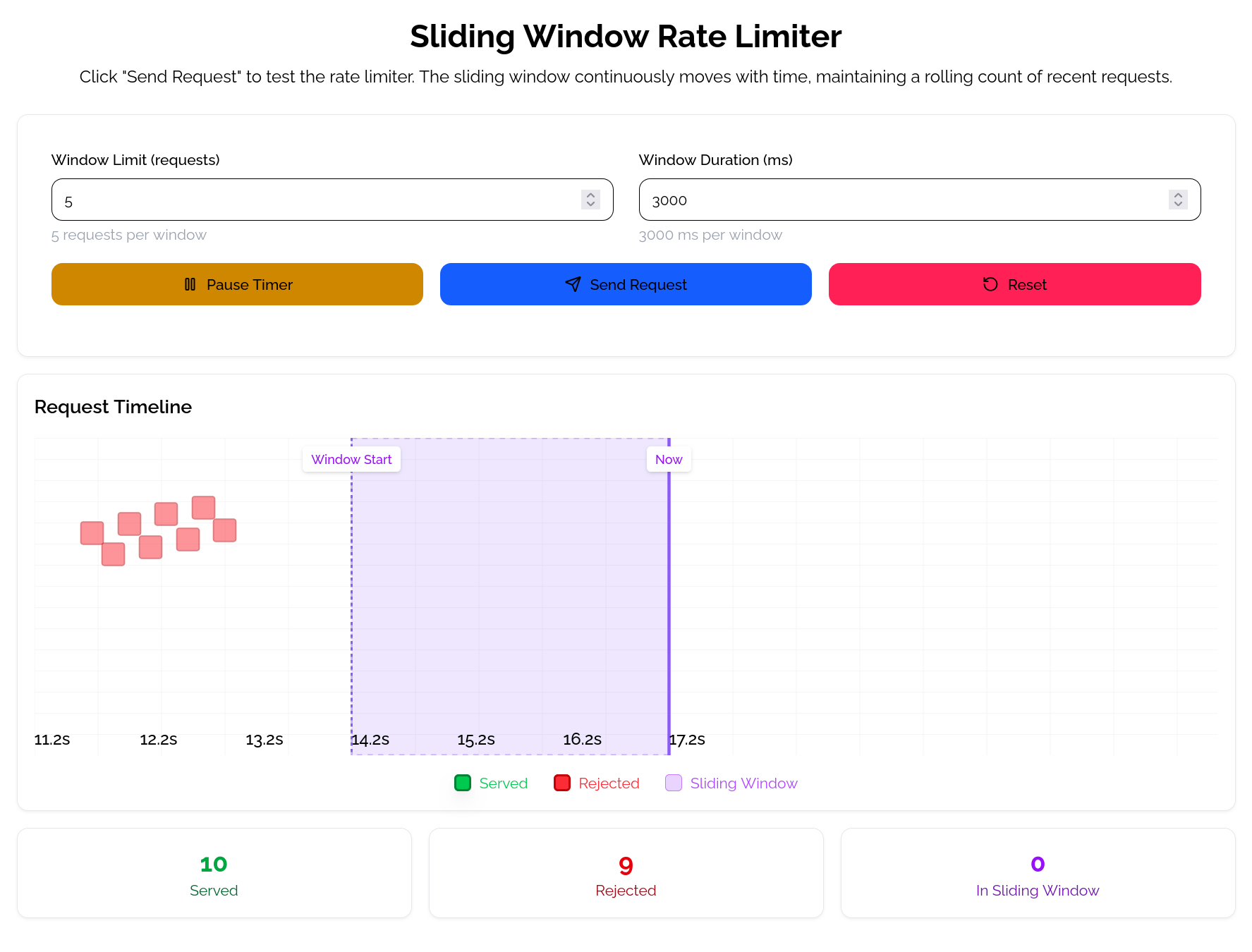The height and width of the screenshot is (952, 1252).
Task: Click the Window Limit stepper up arrow
Action: click(x=590, y=195)
